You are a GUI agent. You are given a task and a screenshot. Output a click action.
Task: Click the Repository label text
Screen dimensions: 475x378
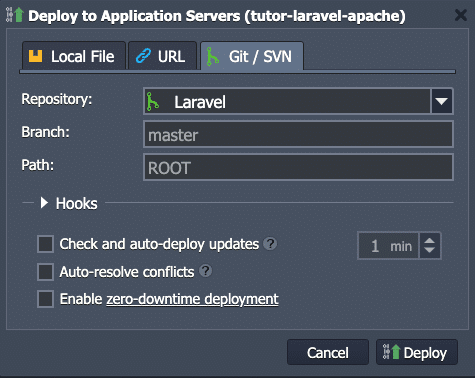coord(57,99)
